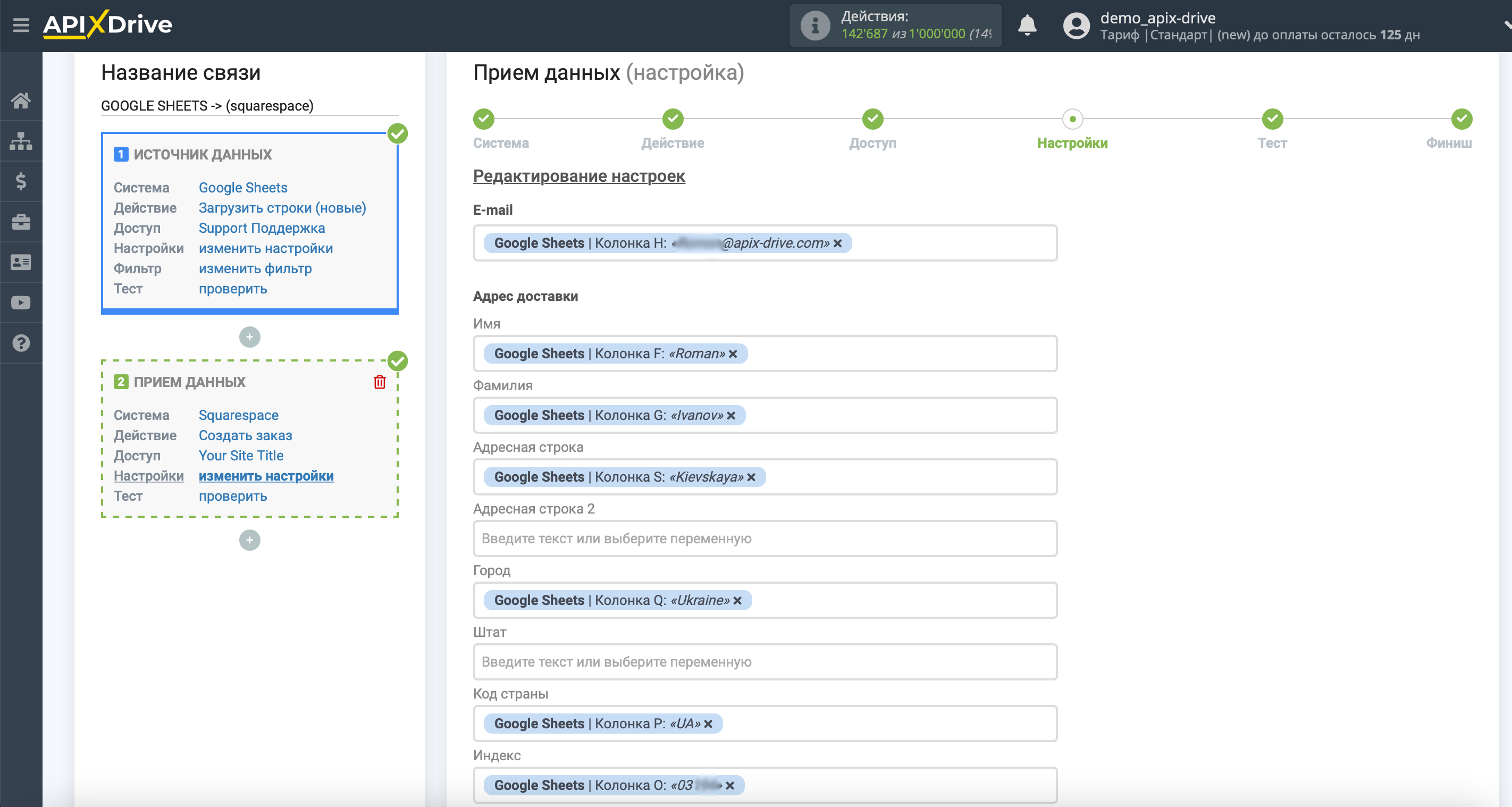Image resolution: width=1512 pixels, height=807 pixels.
Task: Open Создать заказ action link
Action: click(x=245, y=435)
